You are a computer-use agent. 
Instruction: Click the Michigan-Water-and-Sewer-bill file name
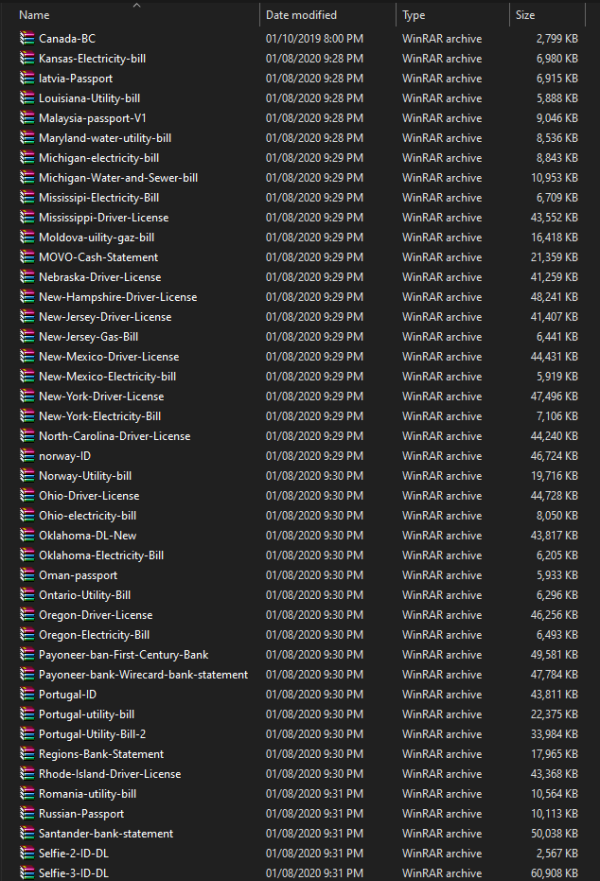point(118,178)
